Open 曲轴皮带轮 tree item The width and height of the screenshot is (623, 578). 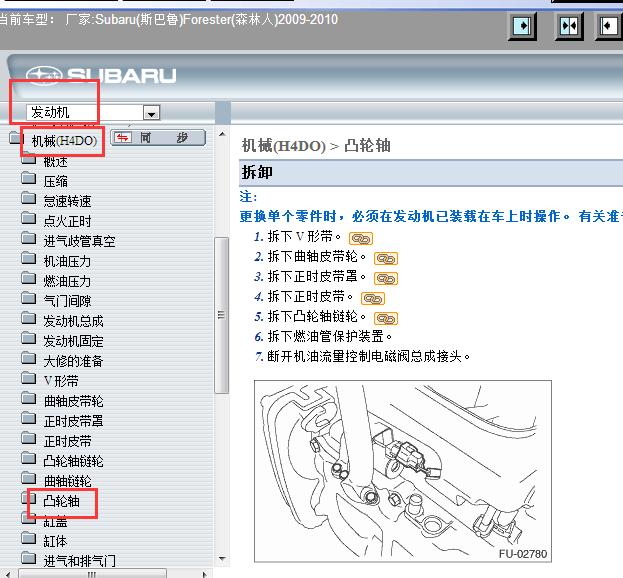pyautogui.click(x=74, y=401)
